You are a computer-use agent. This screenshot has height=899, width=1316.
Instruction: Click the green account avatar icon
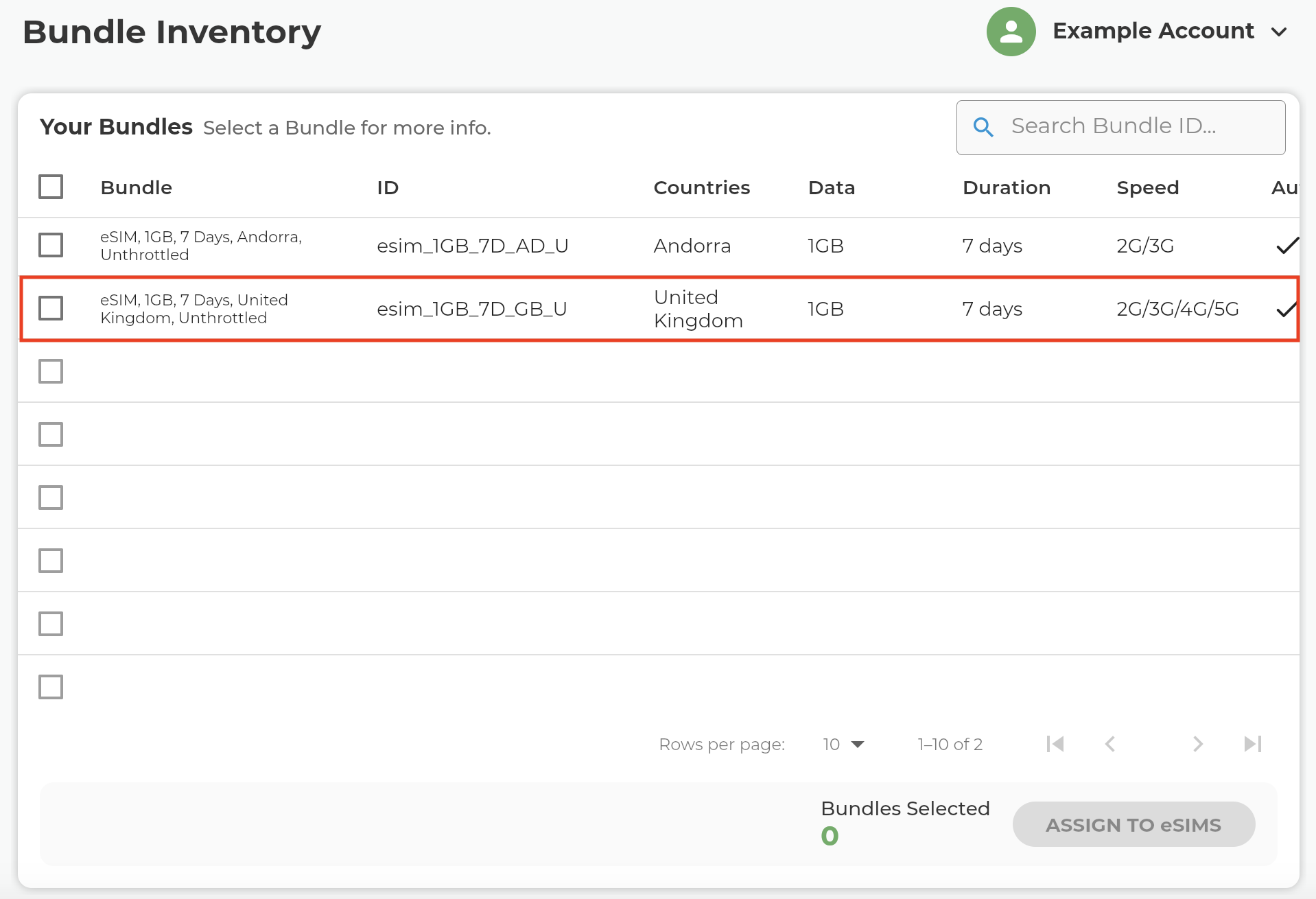pyautogui.click(x=1011, y=32)
